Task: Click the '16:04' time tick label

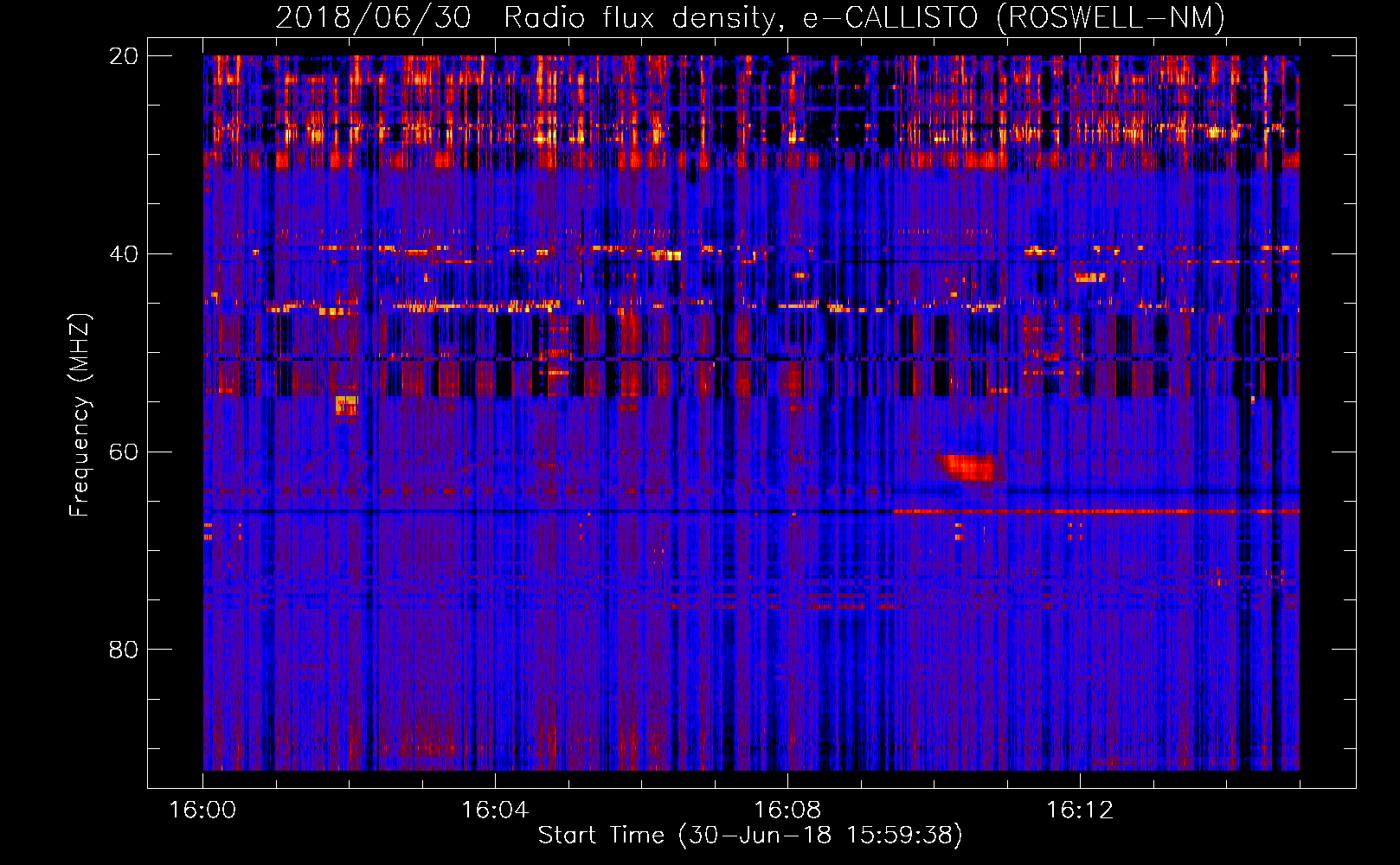Action: [495, 811]
